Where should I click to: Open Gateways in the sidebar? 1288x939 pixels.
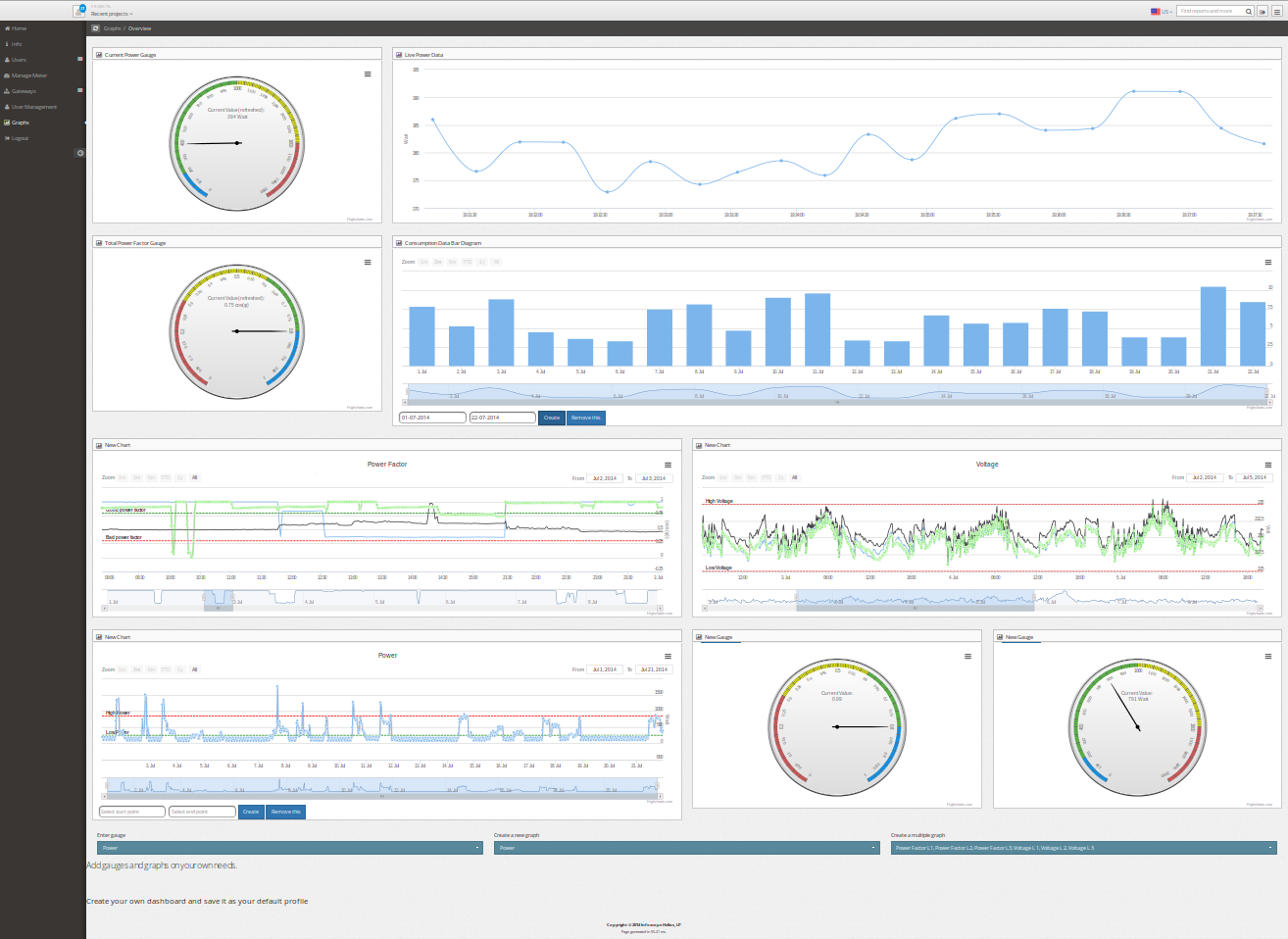tap(21, 91)
